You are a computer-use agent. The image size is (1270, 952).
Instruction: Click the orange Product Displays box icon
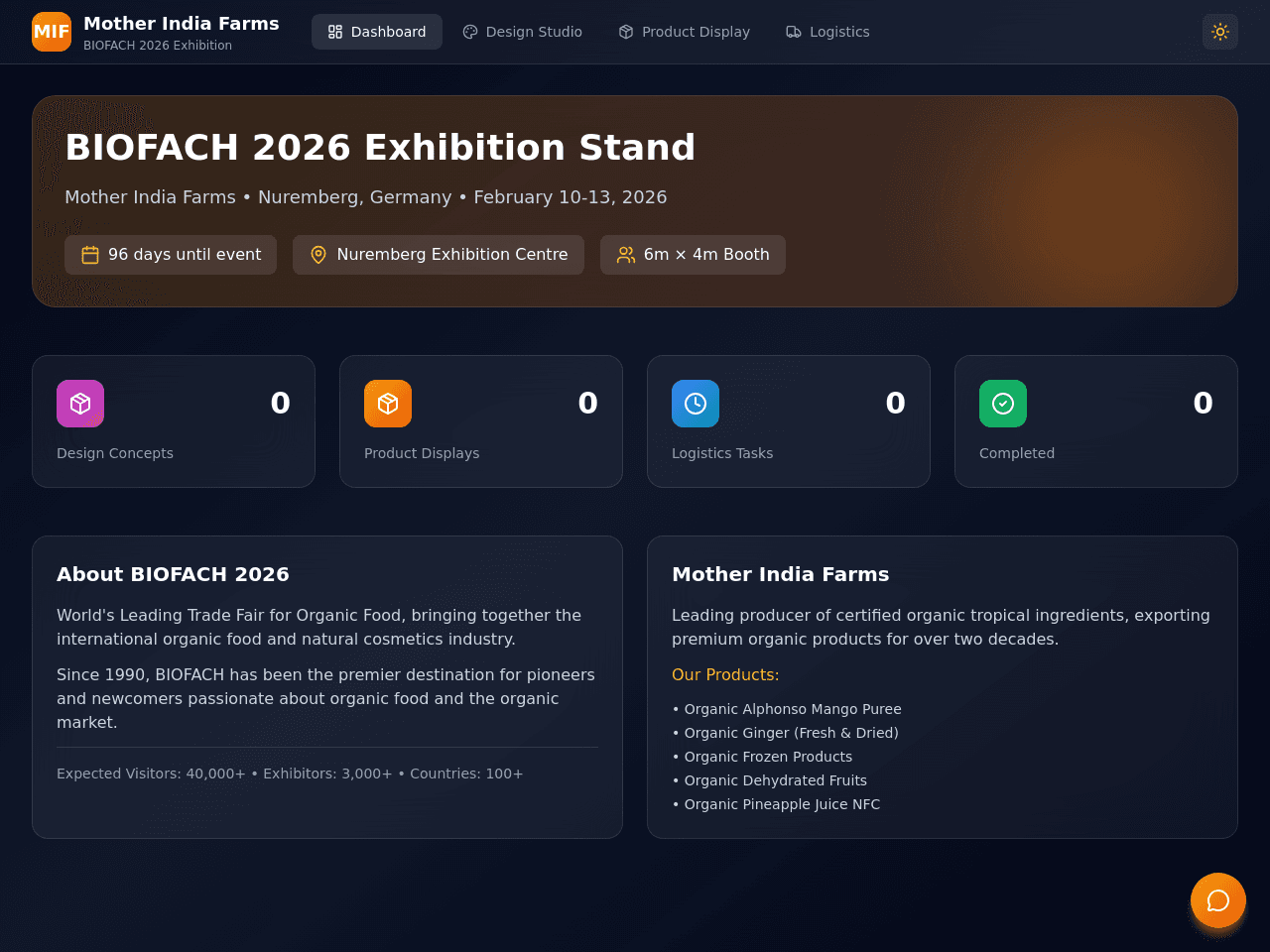pos(388,404)
